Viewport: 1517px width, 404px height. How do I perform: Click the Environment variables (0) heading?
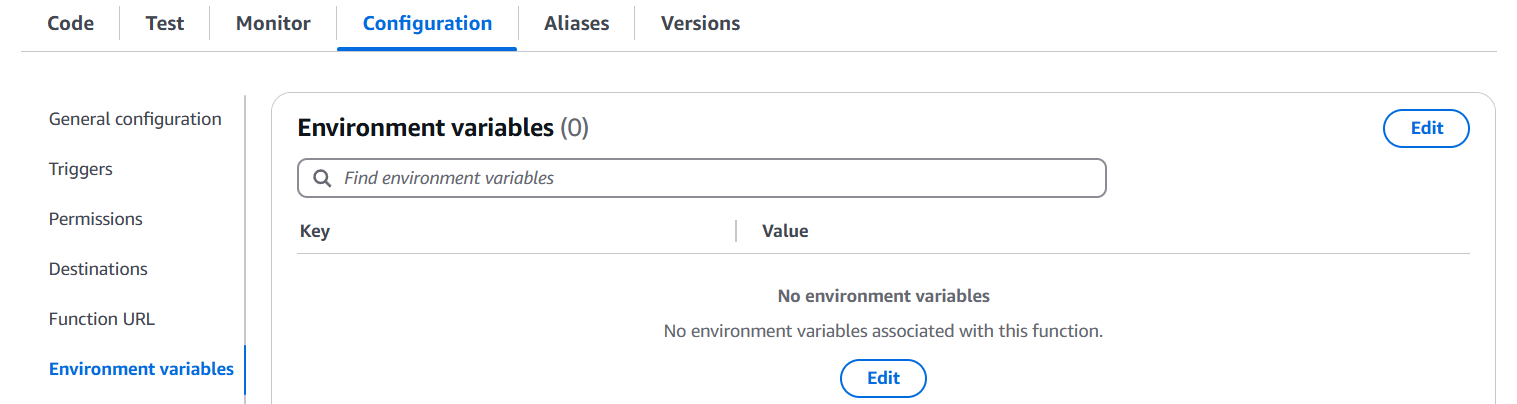pyautogui.click(x=443, y=128)
